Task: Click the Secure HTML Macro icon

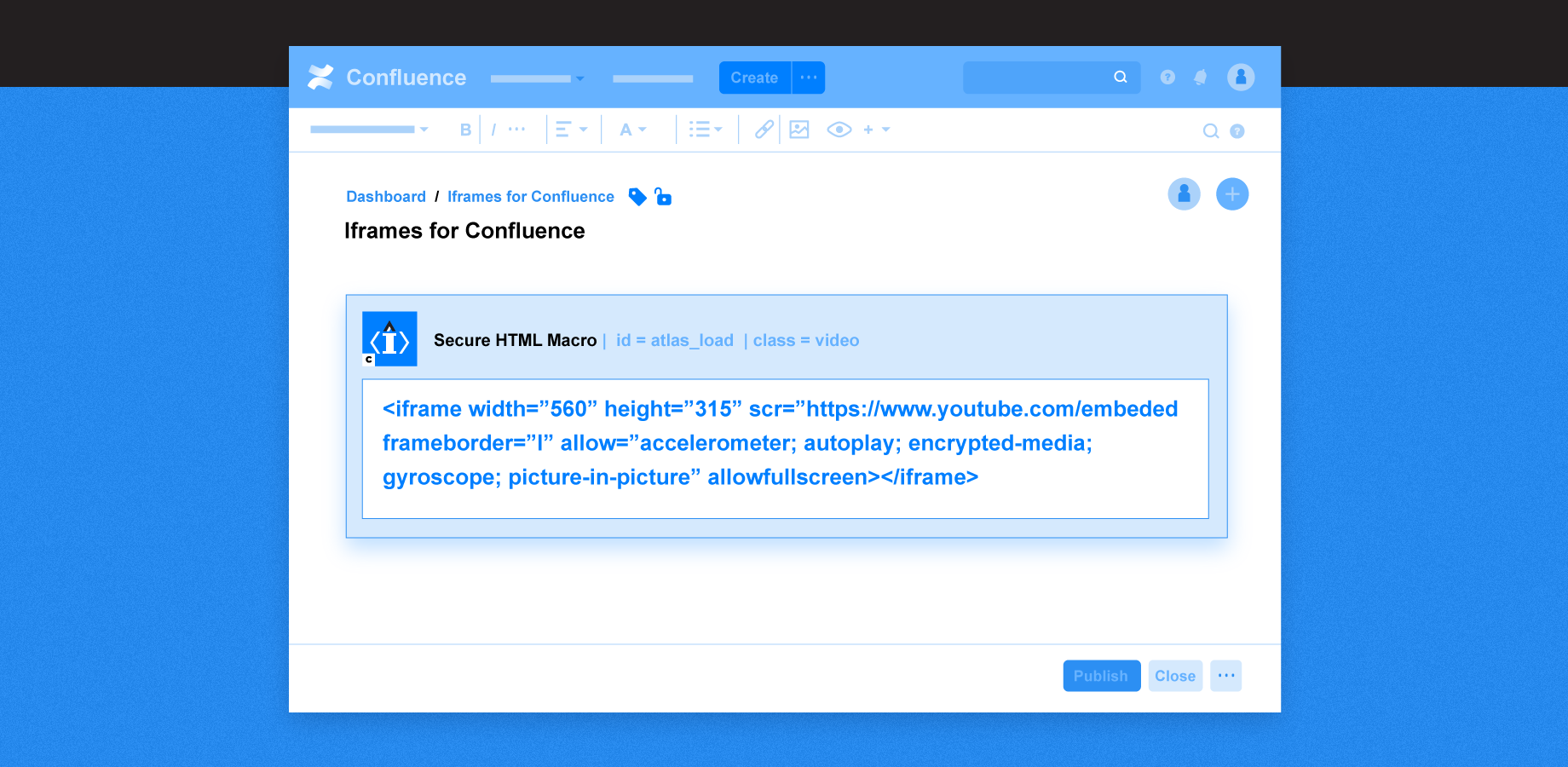Action: point(389,339)
